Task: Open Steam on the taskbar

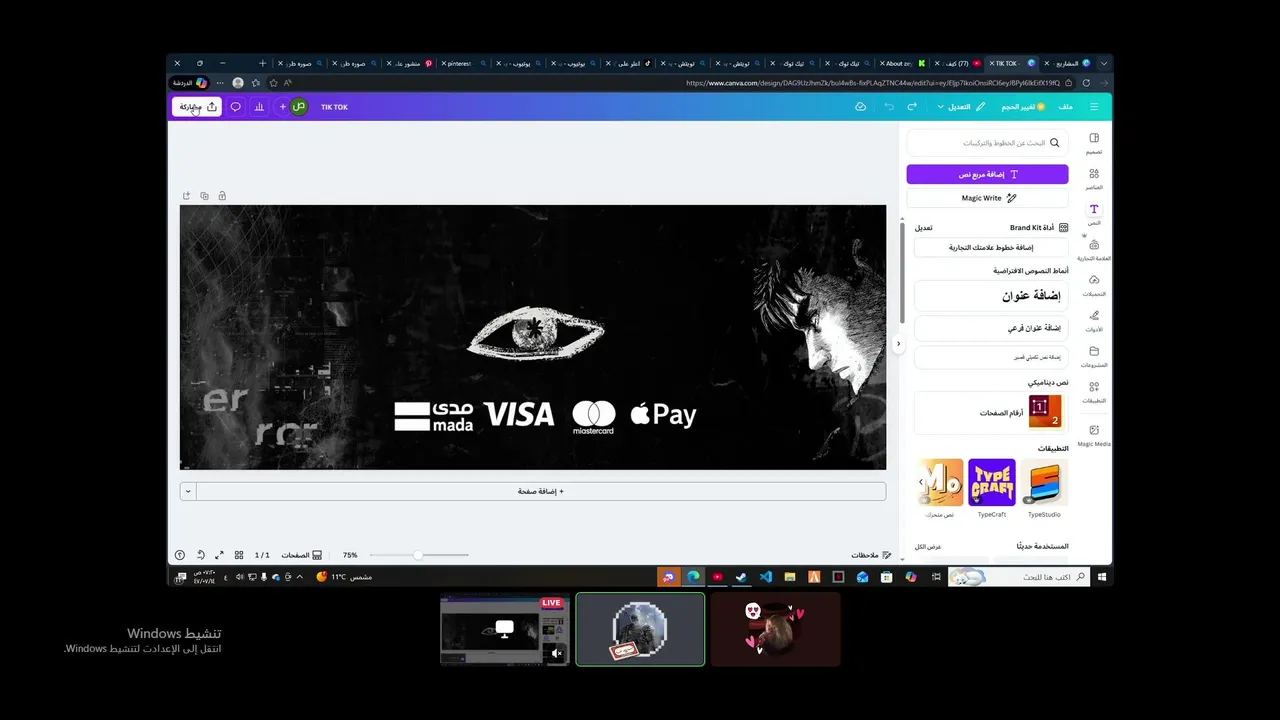Action: [742, 577]
